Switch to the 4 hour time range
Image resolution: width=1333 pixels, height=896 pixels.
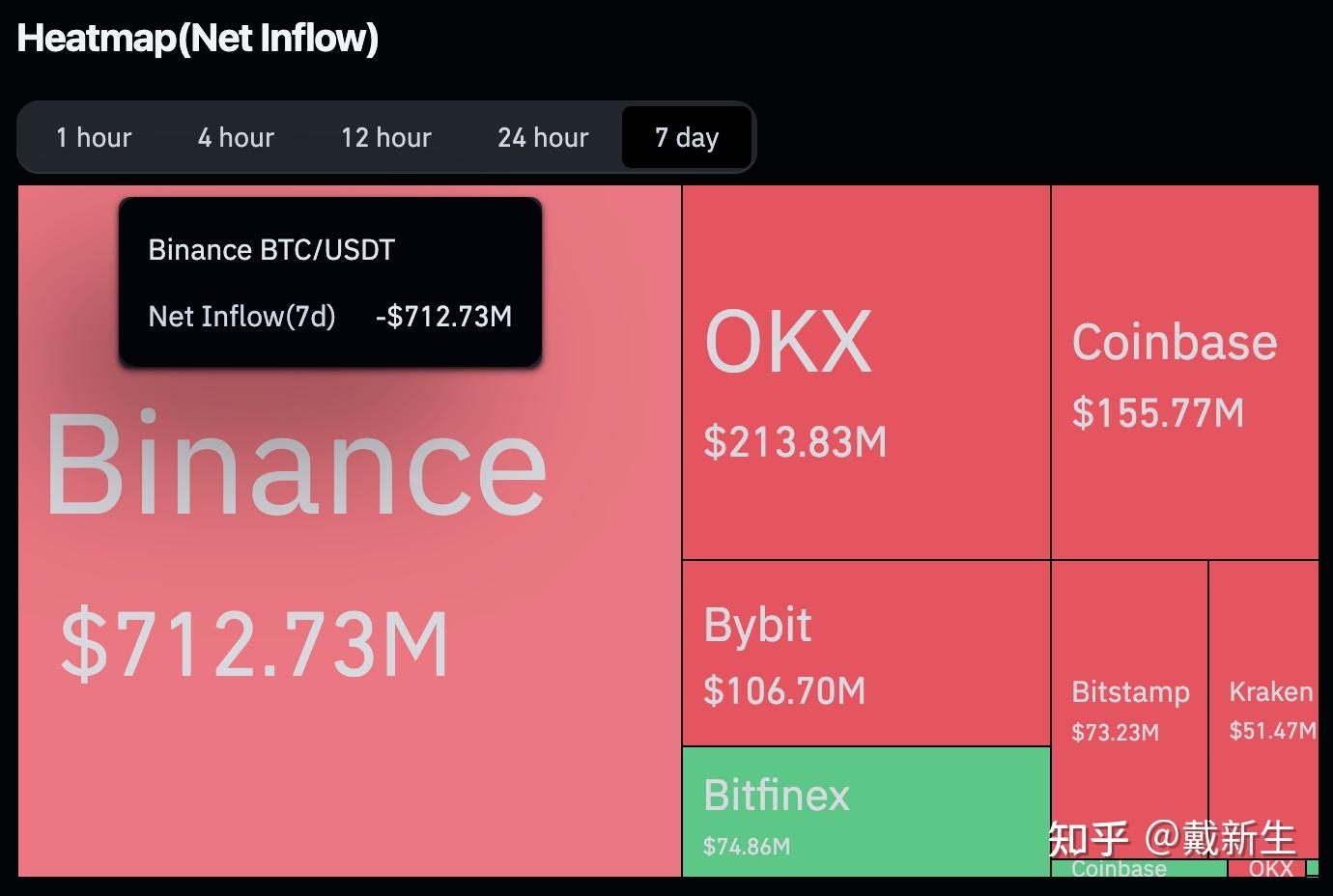(235, 137)
